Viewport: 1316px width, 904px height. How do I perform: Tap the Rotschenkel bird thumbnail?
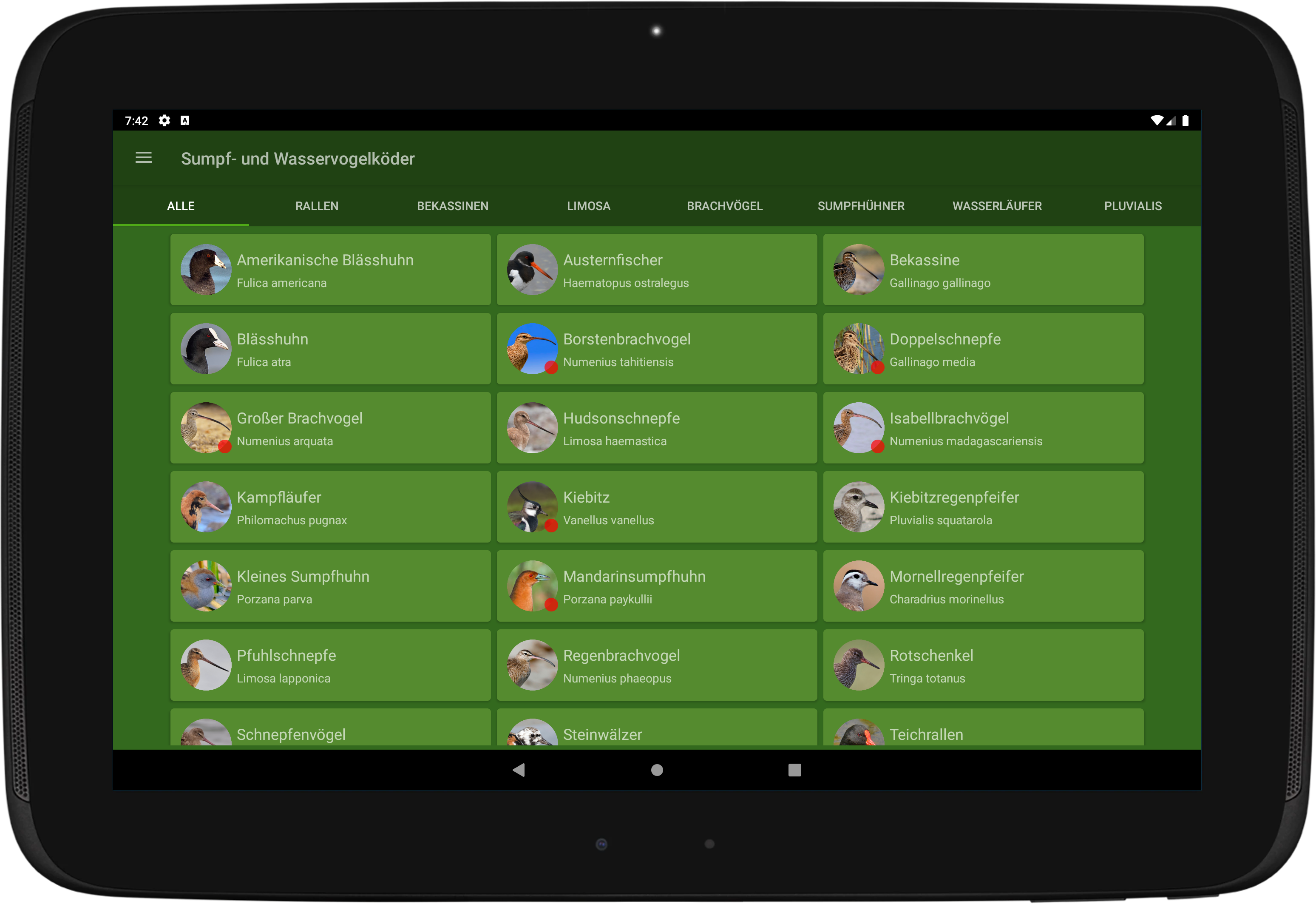[859, 665]
